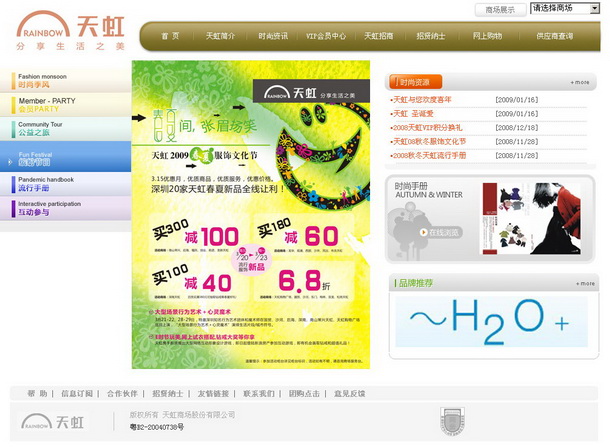Click +more in 品牌推荐 panel
The image size is (610, 448).
tap(585, 284)
